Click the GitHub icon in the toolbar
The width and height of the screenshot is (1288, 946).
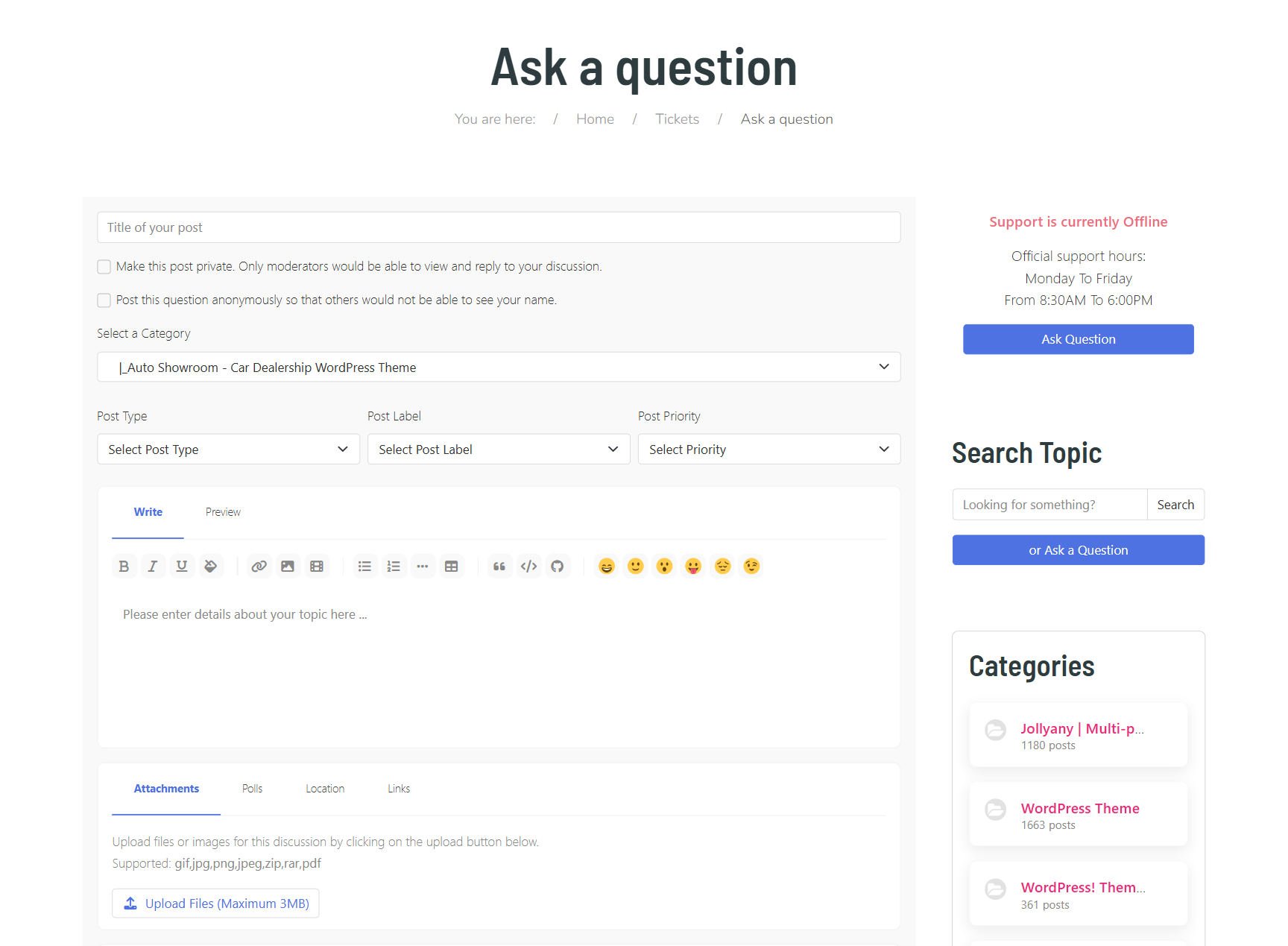[x=558, y=567]
